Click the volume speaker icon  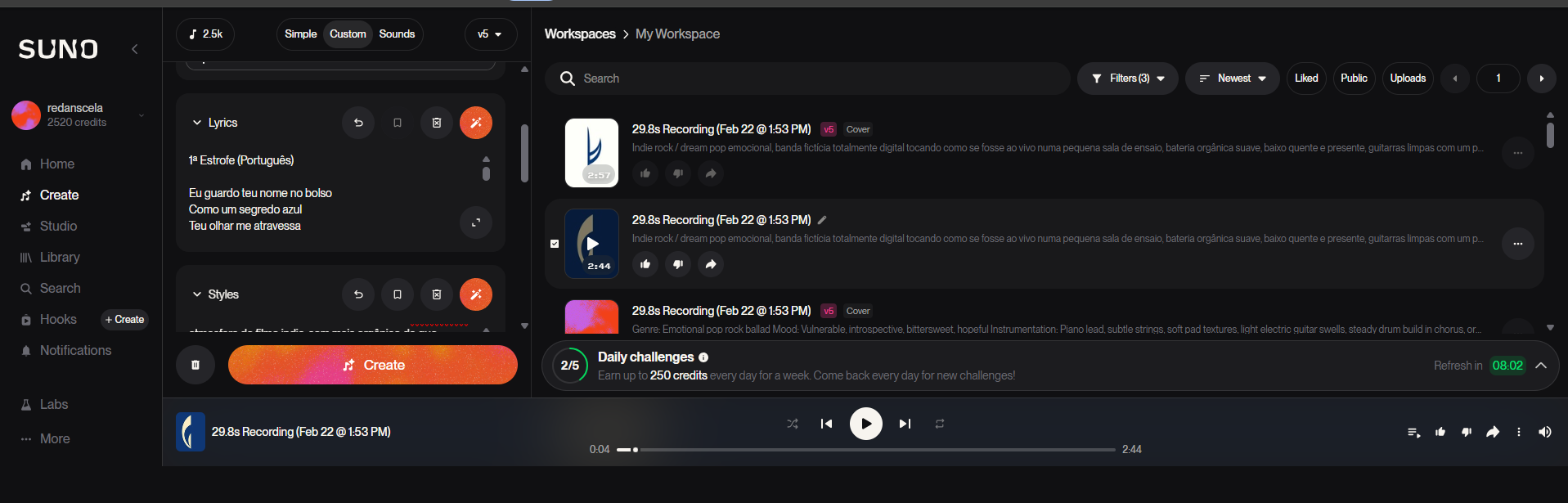pos(1544,432)
